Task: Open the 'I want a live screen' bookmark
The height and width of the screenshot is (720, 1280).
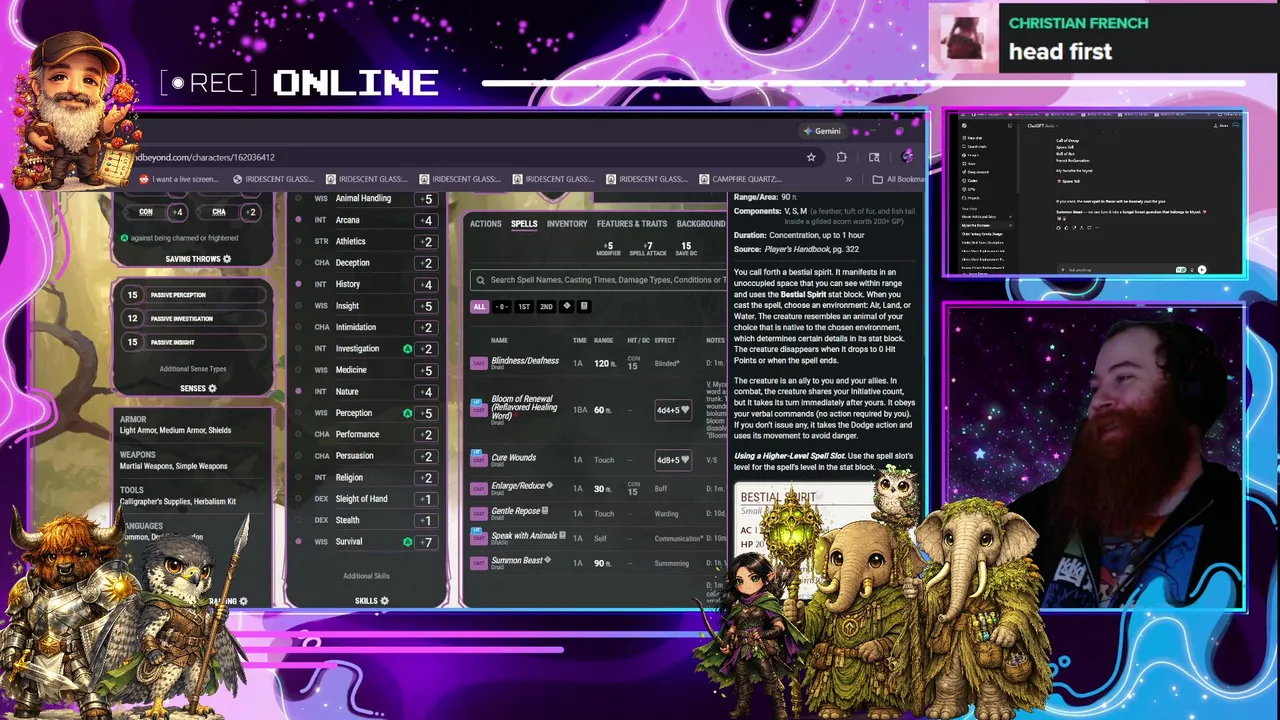Action: pyautogui.click(x=179, y=179)
